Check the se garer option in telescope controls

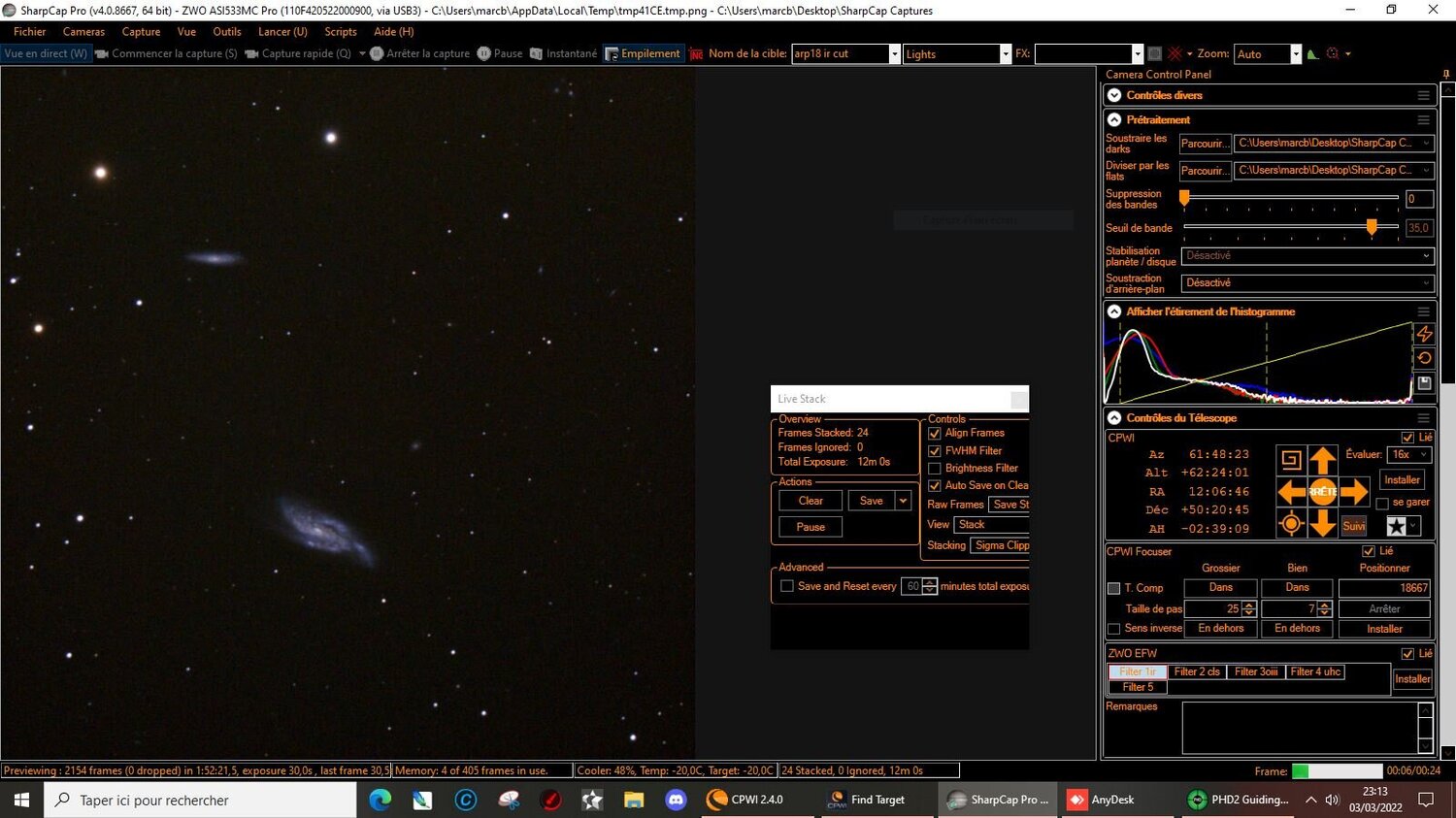[1383, 503]
